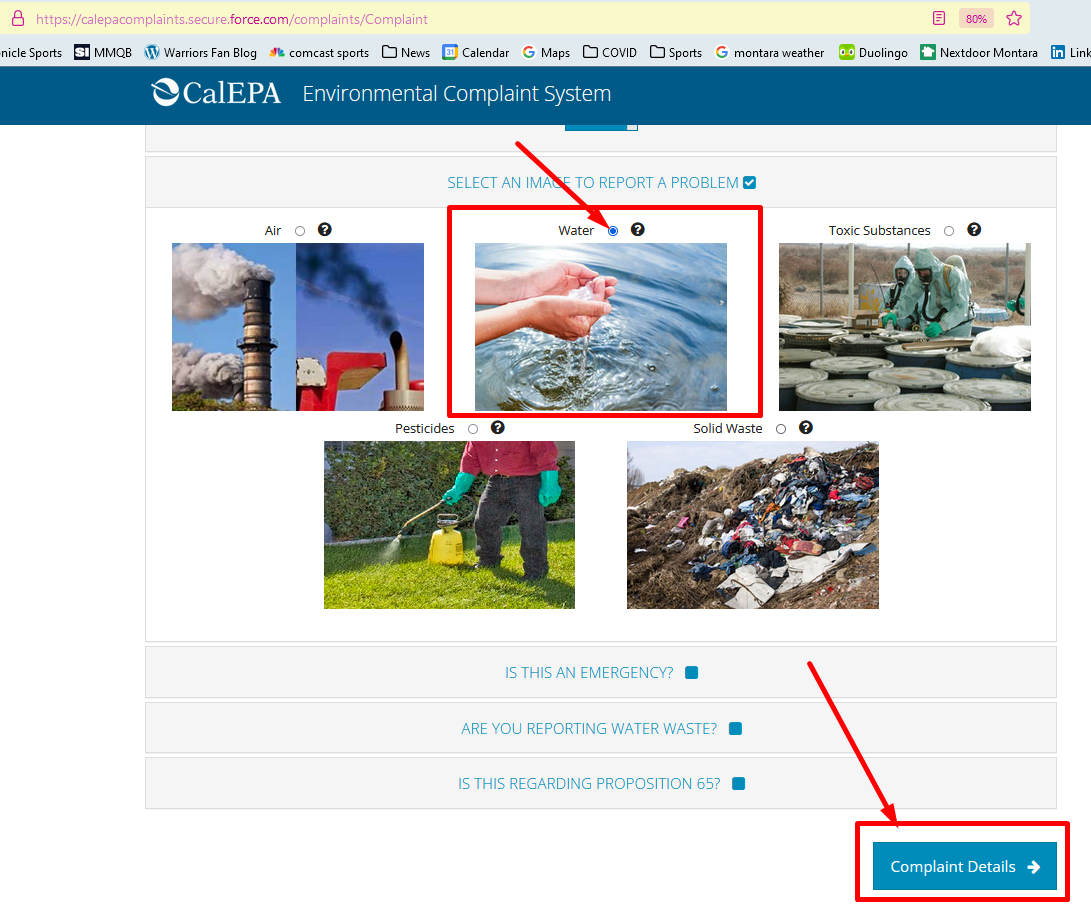This screenshot has height=910, width=1091.
Task: Select the Pesticides radio button
Action: click(x=473, y=429)
